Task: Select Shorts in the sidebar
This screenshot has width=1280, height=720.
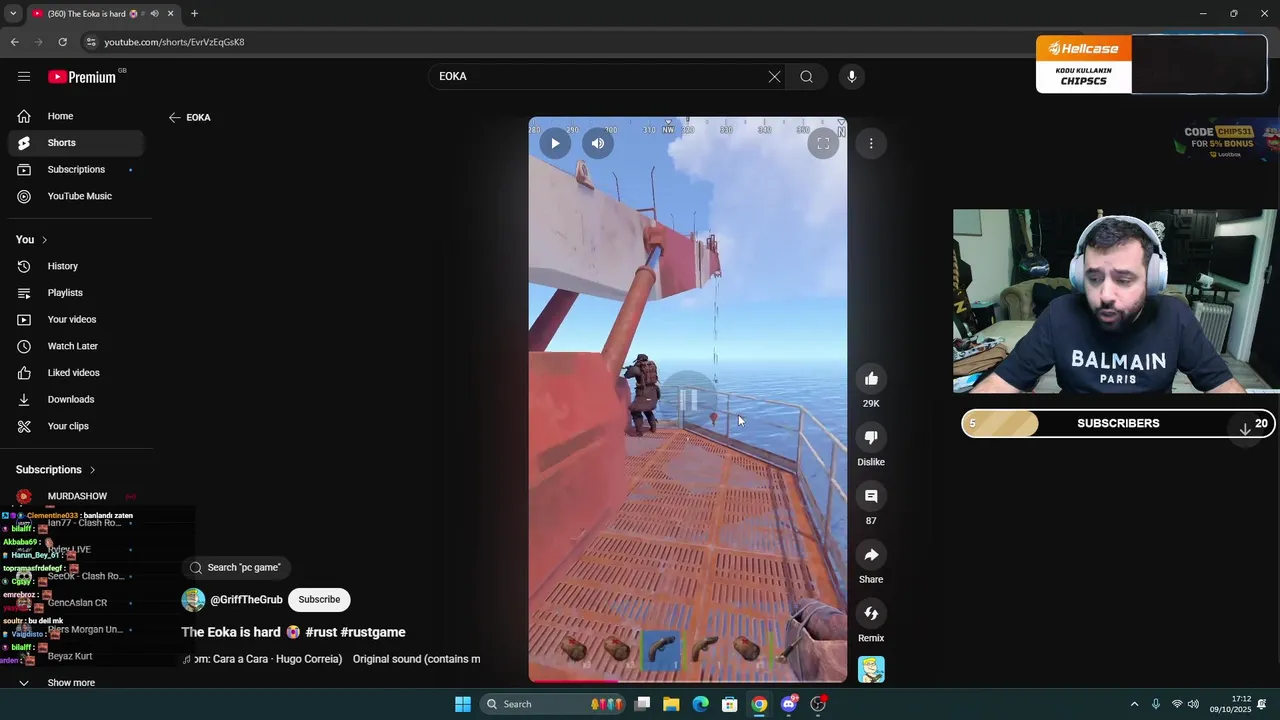Action: coord(76,143)
